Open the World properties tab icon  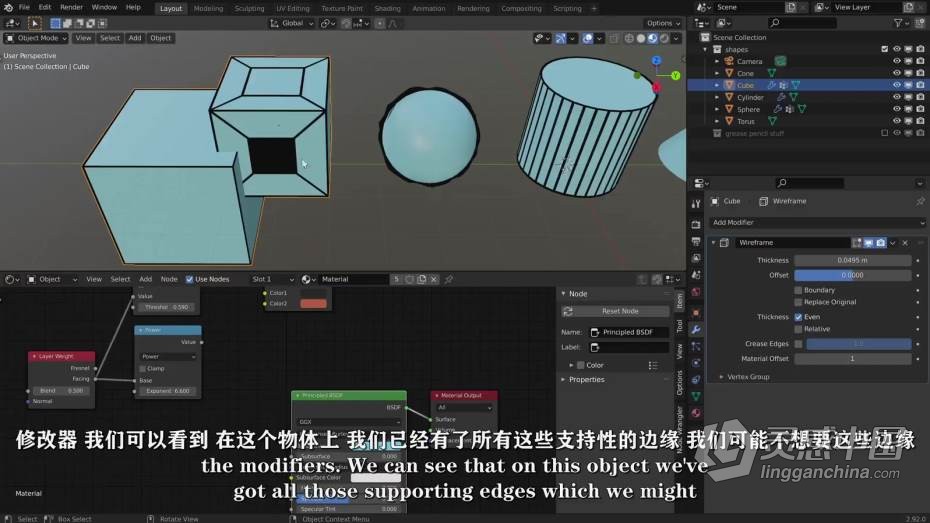coord(696,292)
